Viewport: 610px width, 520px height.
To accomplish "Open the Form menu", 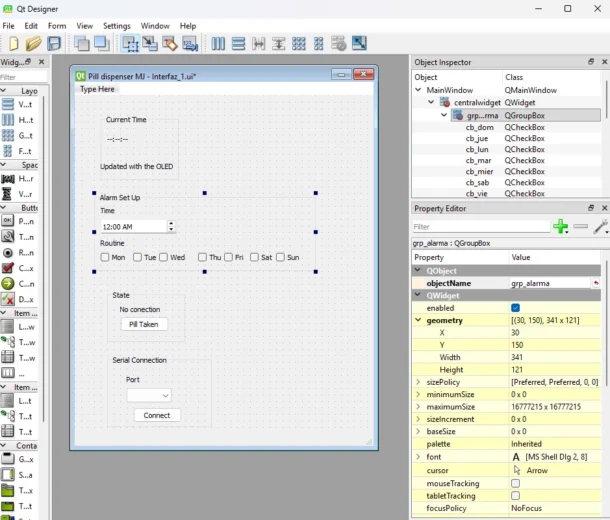I will point(57,26).
